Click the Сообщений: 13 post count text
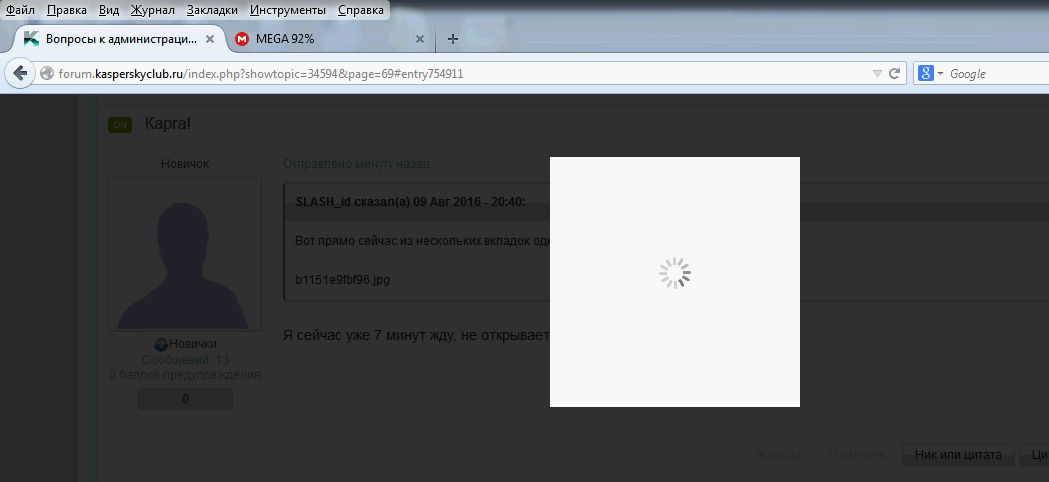1049x482 pixels. point(185,359)
